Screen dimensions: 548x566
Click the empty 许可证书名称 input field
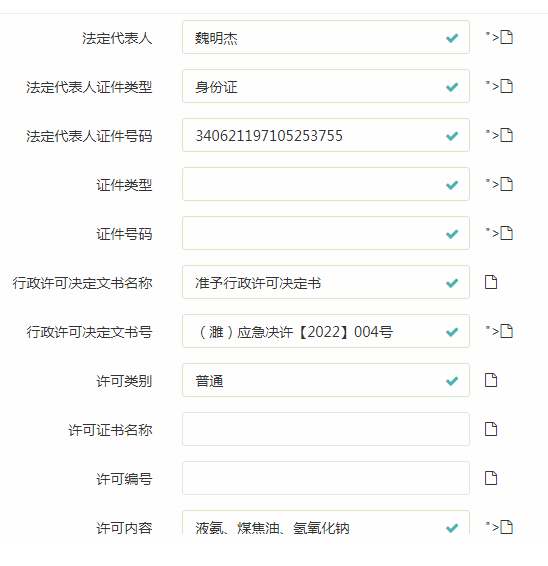coord(326,429)
